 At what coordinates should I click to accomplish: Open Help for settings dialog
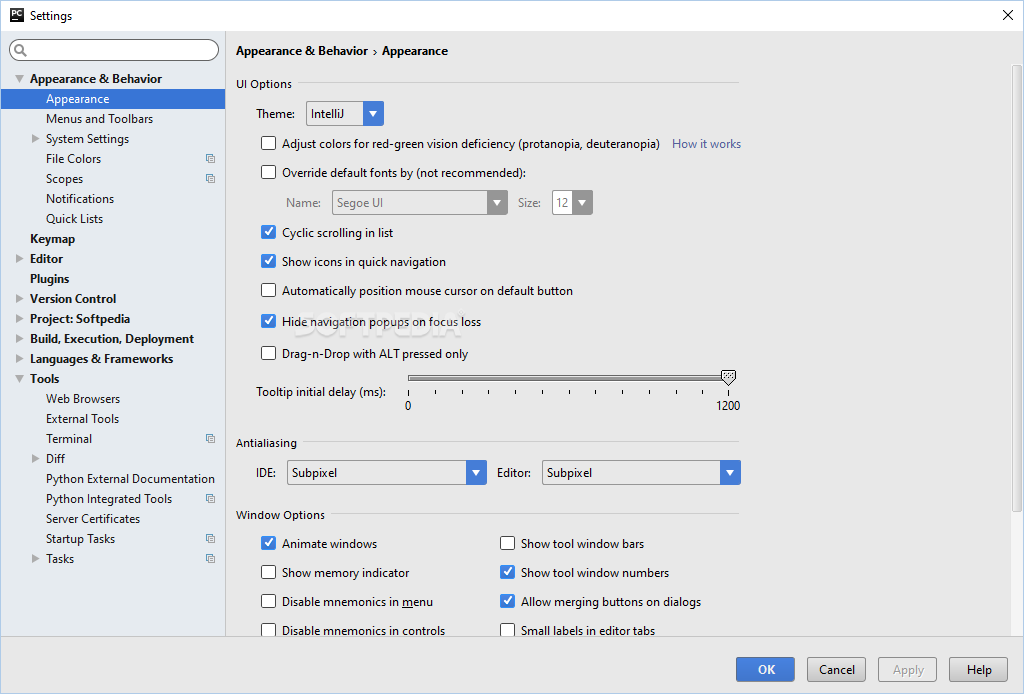tap(979, 669)
